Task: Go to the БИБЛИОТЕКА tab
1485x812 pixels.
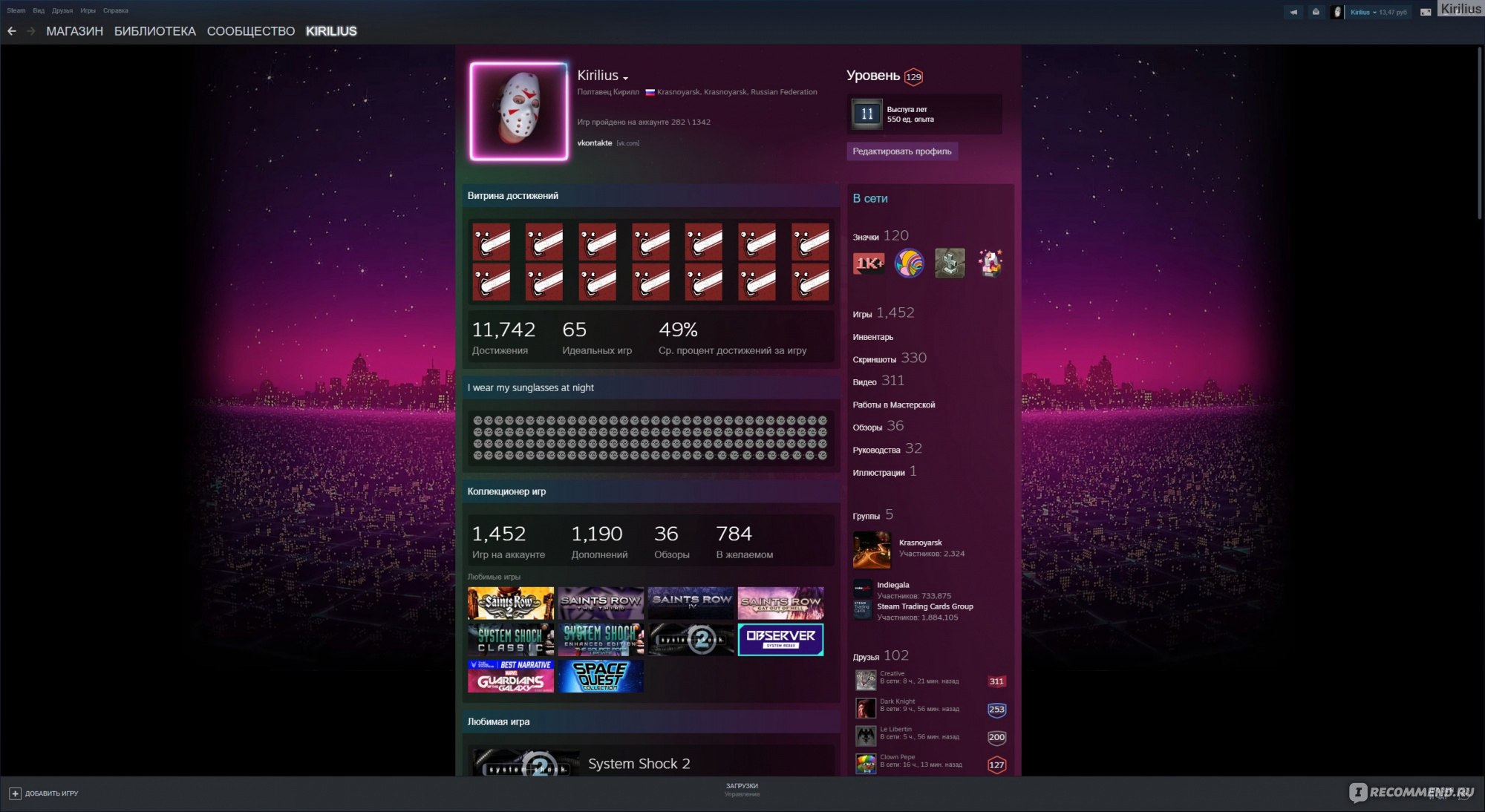Action: 154,31
